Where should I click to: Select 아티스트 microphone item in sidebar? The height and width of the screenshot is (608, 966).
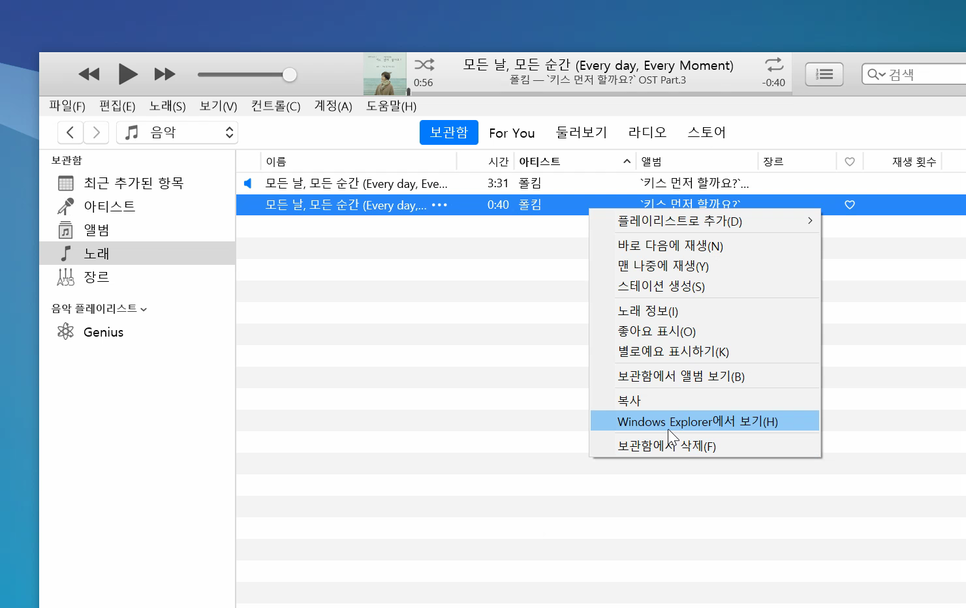pyautogui.click(x=137, y=206)
